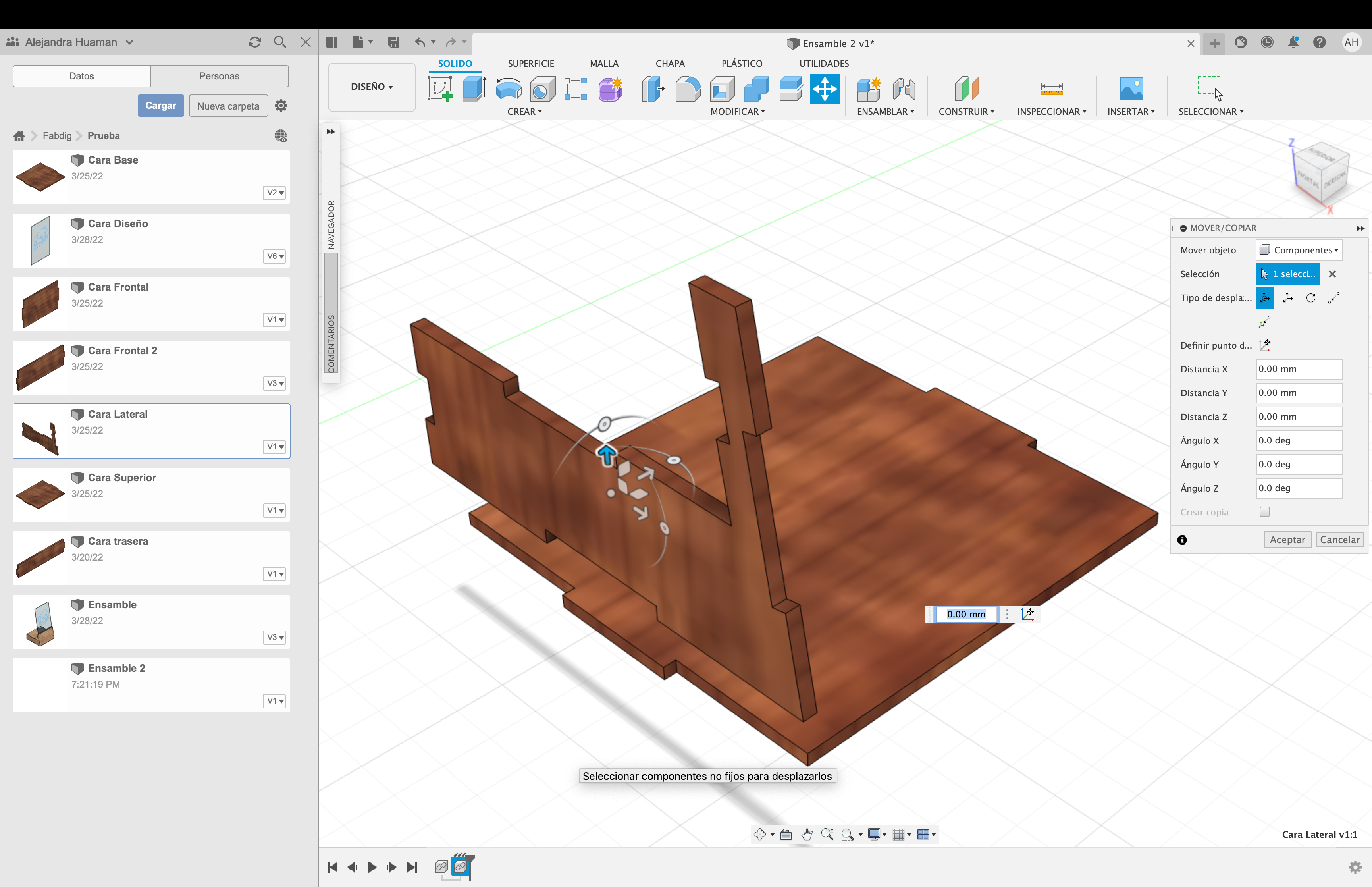Open the data panel grid icon
Viewport: 1372px width, 887px height.
[x=331, y=42]
